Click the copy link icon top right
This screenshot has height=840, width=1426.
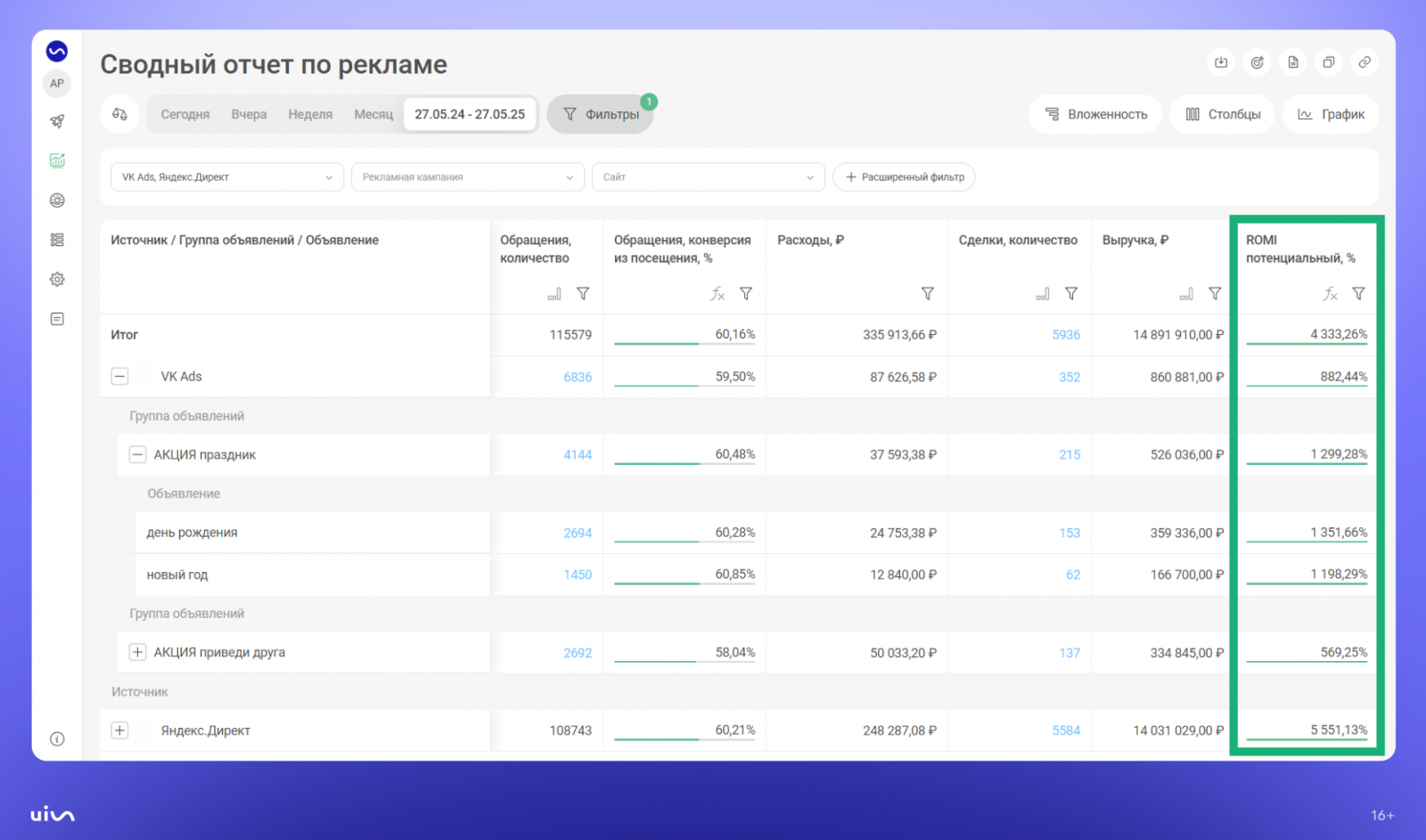(1365, 62)
